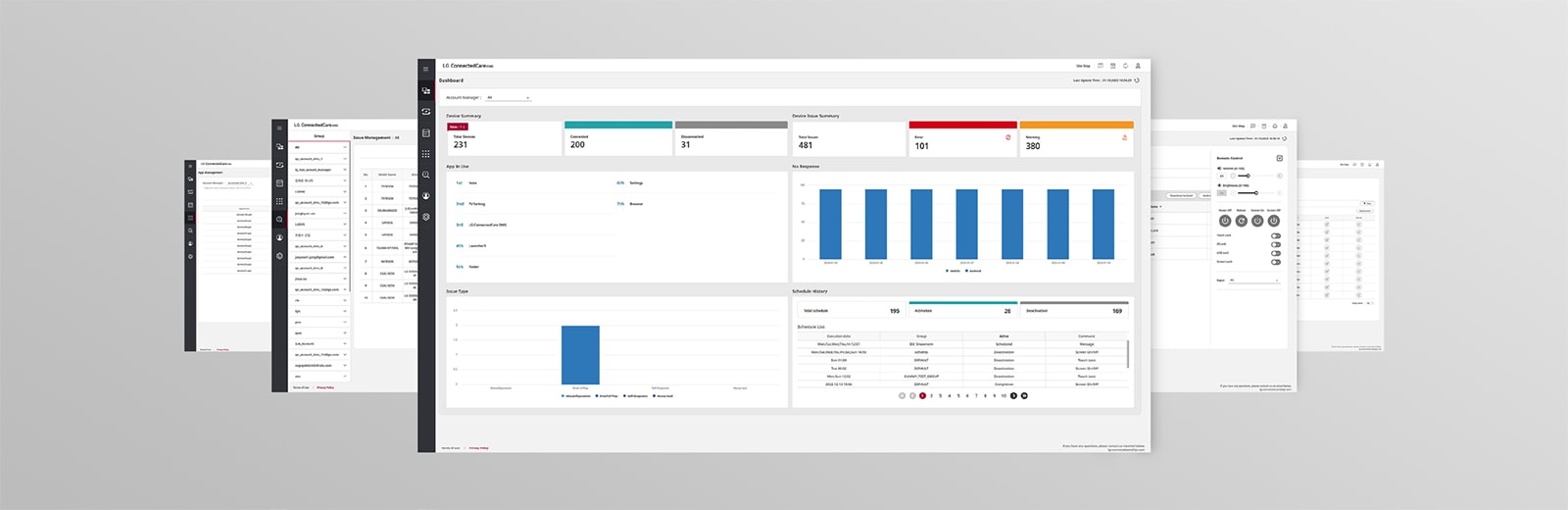Click the Warning card showing 380
This screenshot has width=1568, height=510.
(1076, 138)
